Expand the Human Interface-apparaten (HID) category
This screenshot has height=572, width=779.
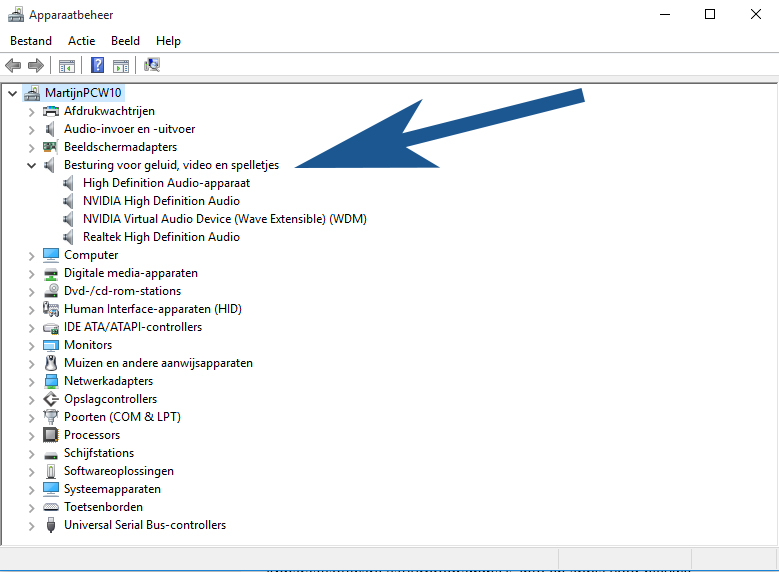(x=31, y=310)
